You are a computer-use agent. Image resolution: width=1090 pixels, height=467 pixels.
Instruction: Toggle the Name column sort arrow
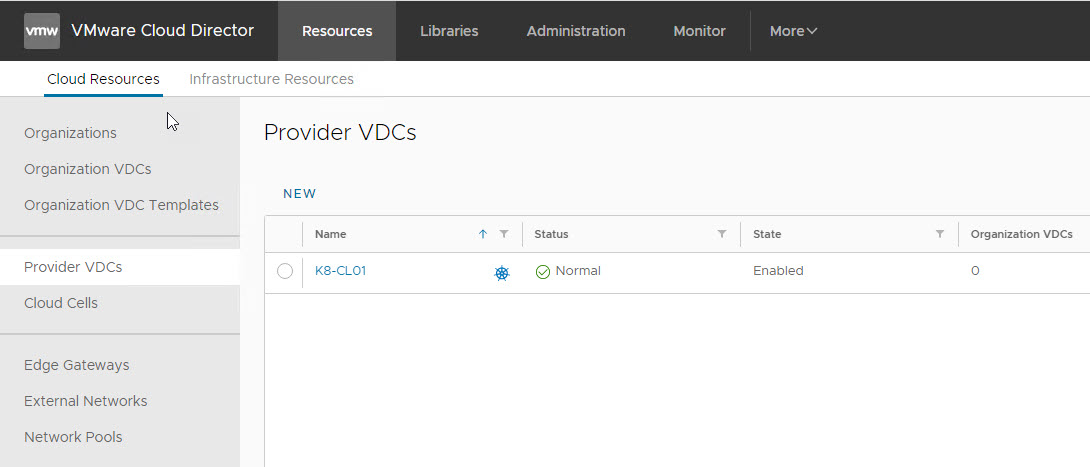pyautogui.click(x=483, y=234)
